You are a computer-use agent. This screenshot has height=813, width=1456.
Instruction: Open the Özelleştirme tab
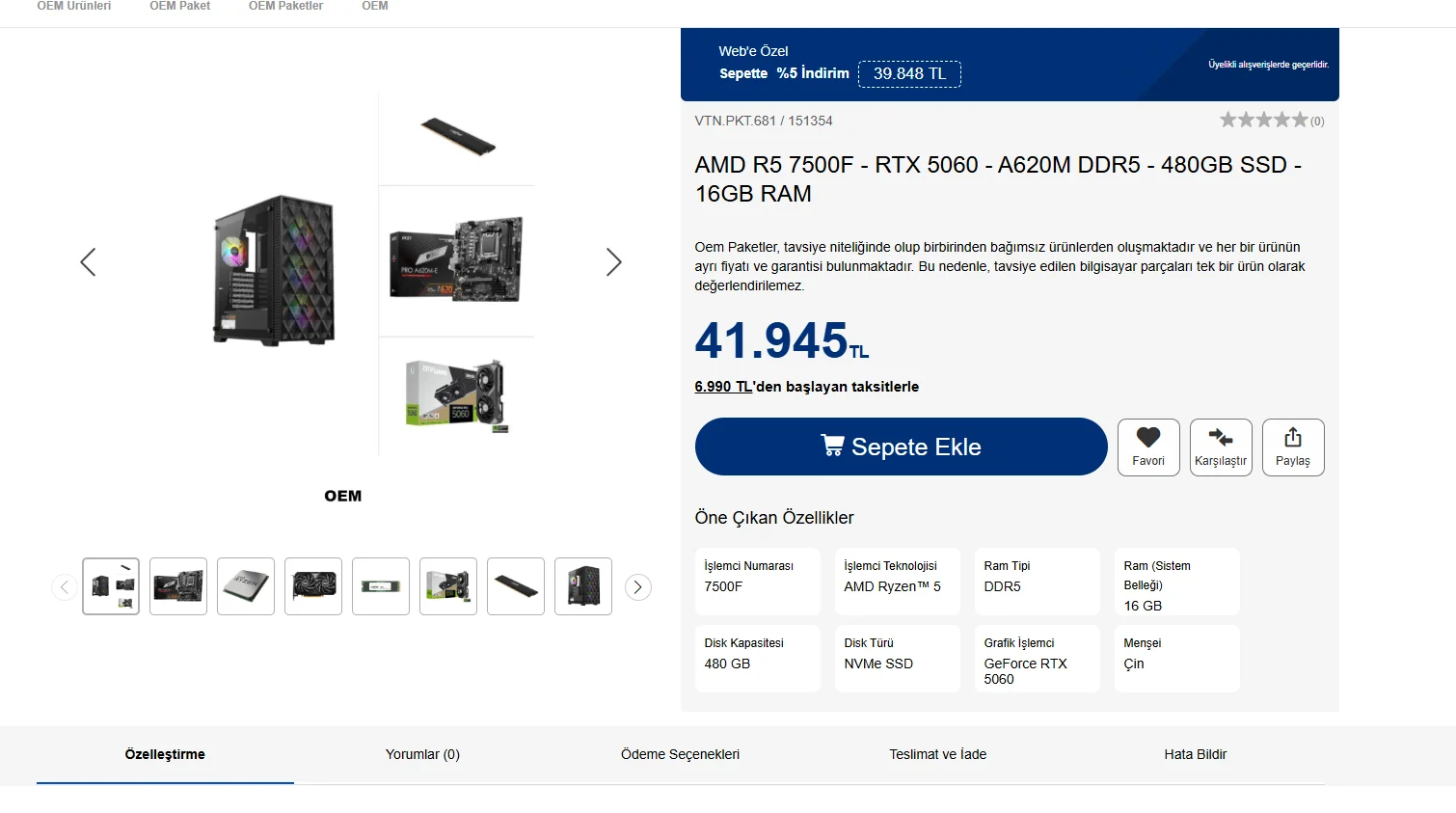[x=165, y=754]
